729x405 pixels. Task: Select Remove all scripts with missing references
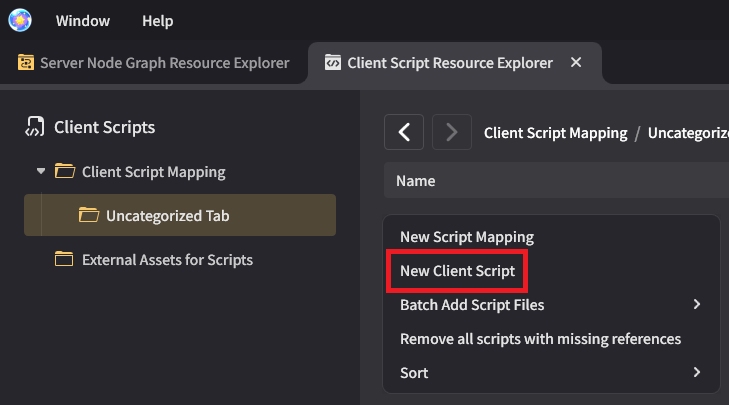coord(540,339)
